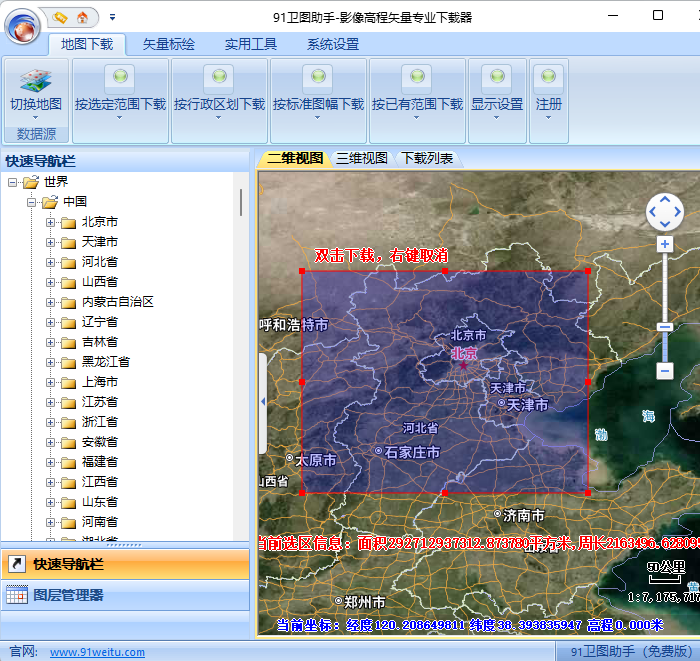Image resolution: width=700 pixels, height=661 pixels.
Task: Select 江西省 in the navigation tree
Action: pyautogui.click(x=100, y=482)
